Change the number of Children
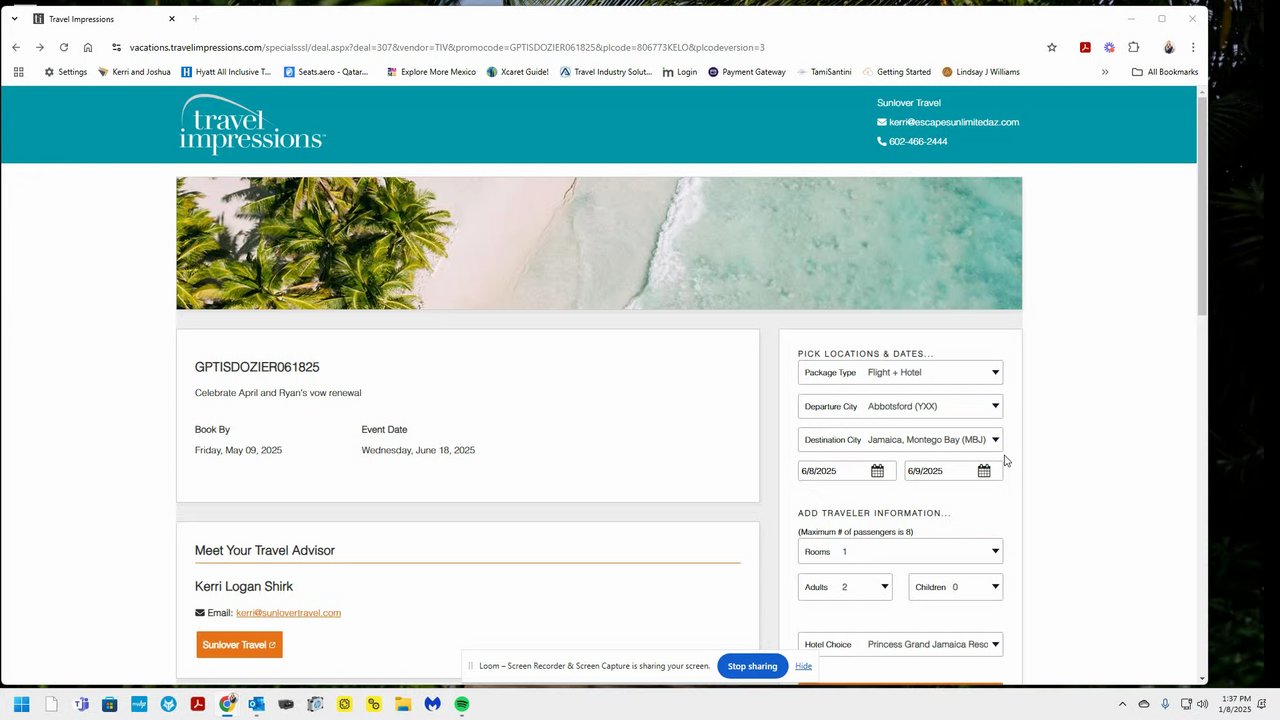The height and width of the screenshot is (720, 1280). coord(955,587)
